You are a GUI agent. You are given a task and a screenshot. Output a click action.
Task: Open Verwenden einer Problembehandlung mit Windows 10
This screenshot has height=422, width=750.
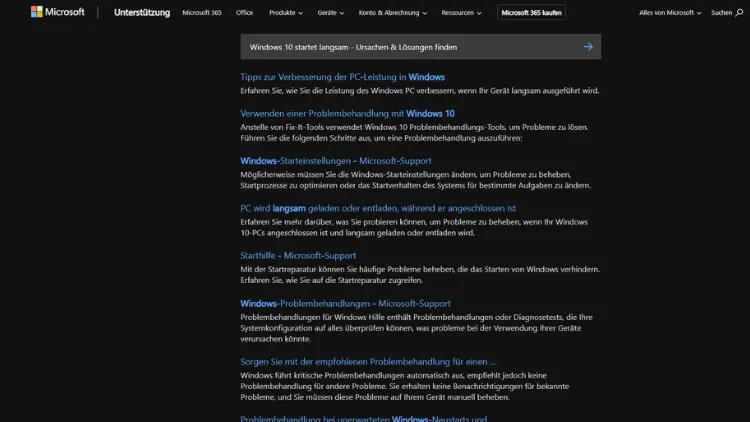point(347,113)
